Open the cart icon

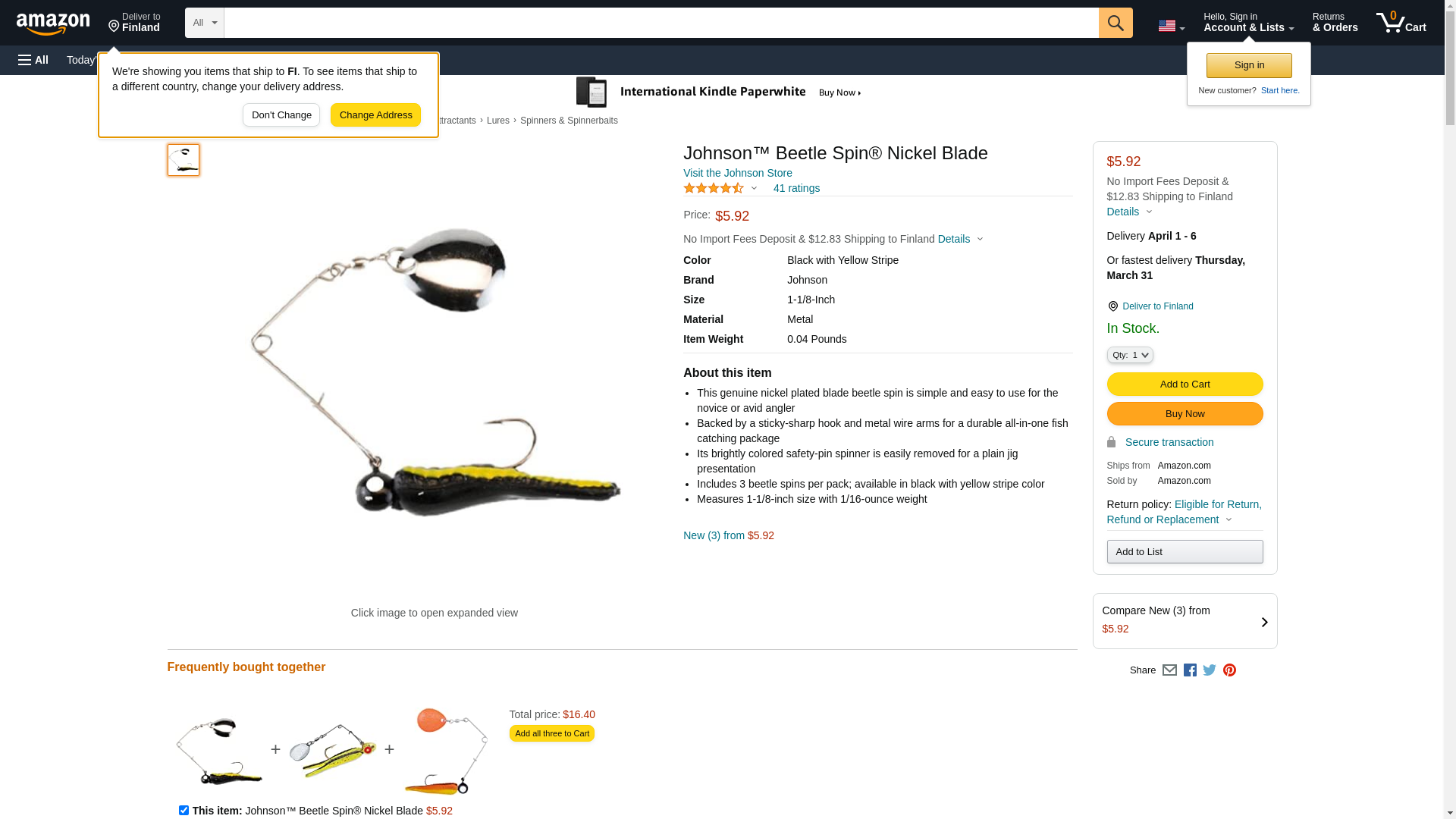tap(1401, 23)
